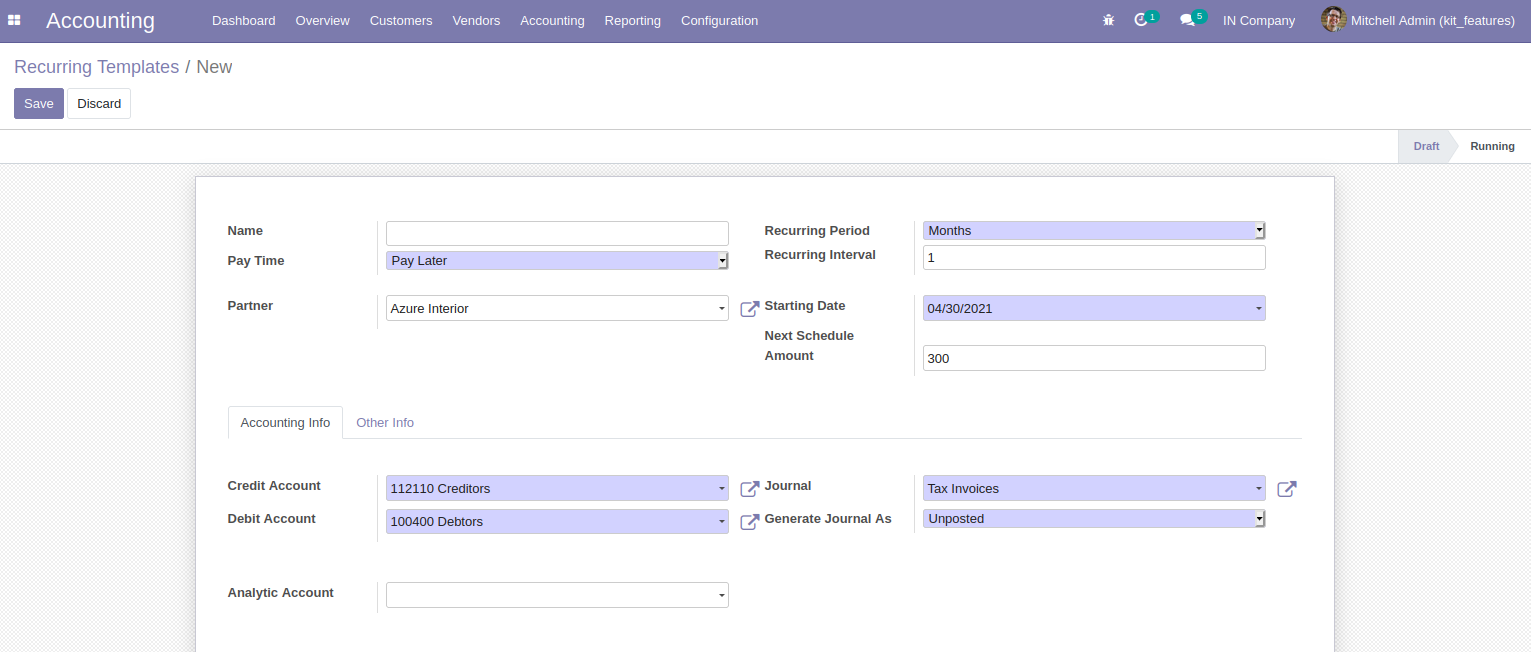Expand the Pay Time dropdown
The width and height of the screenshot is (1531, 652).
(557, 261)
